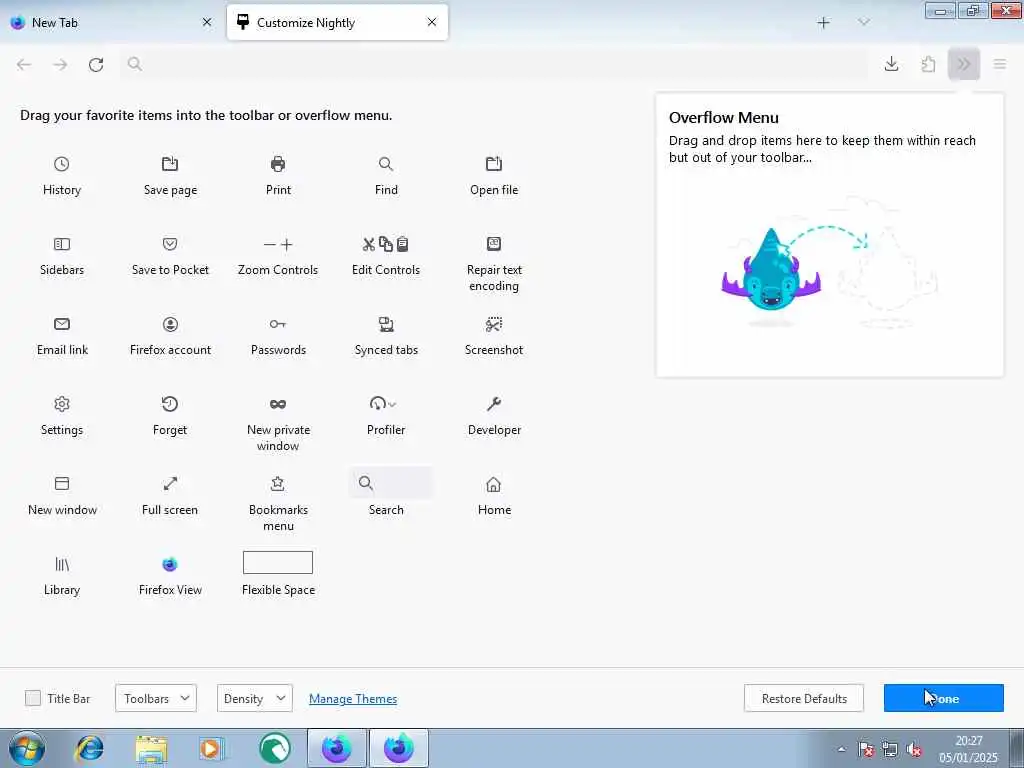The image size is (1024, 768).
Task: Click the Profiler icon
Action: [383, 404]
